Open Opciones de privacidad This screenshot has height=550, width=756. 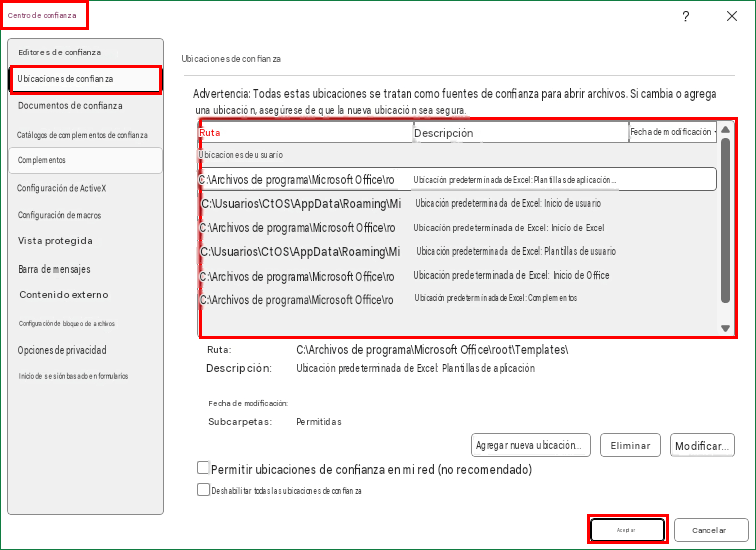pos(62,350)
